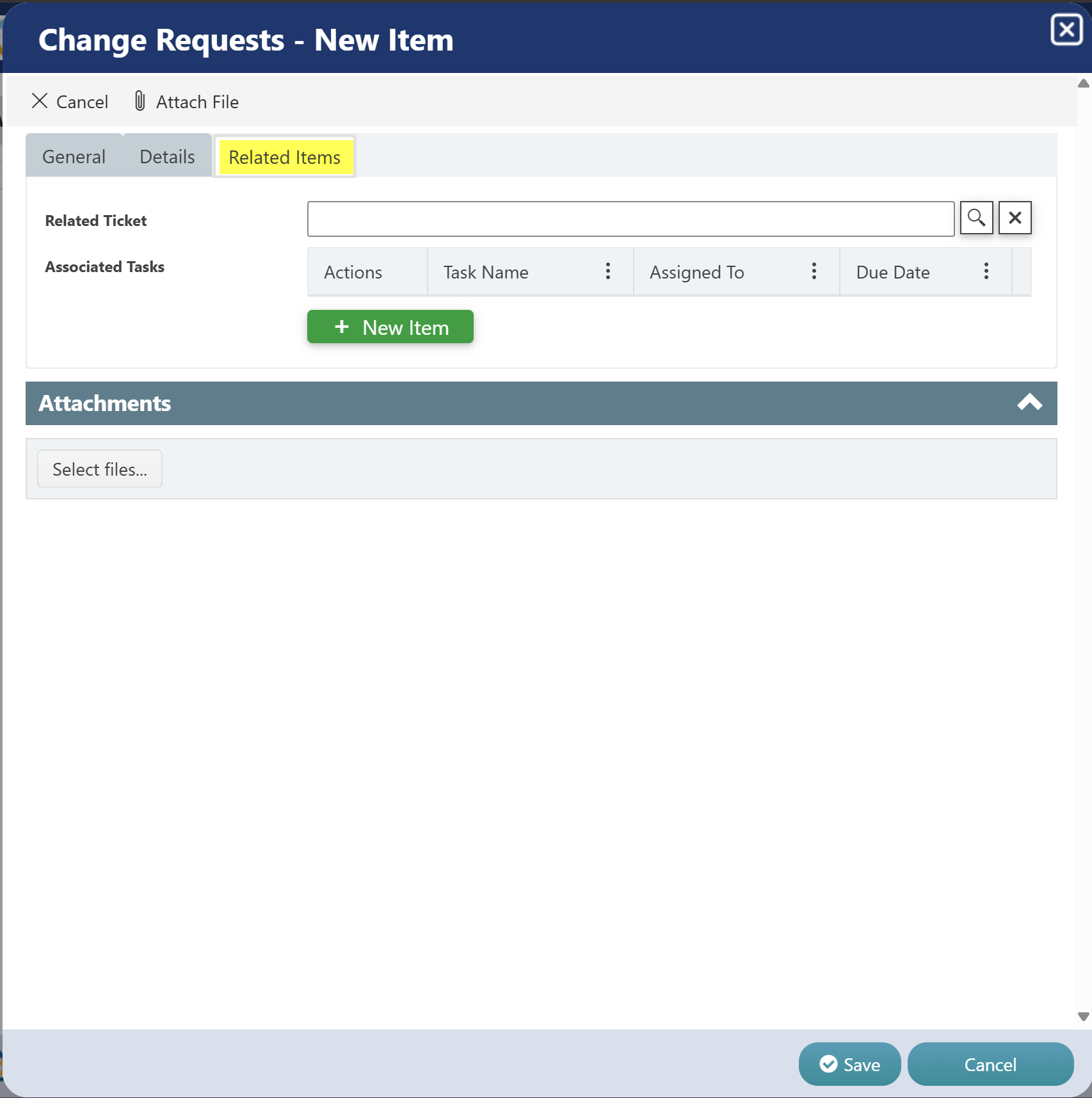Viewport: 1092px width, 1098px height.
Task: Open the Due Date column menu
Action: tap(986, 271)
